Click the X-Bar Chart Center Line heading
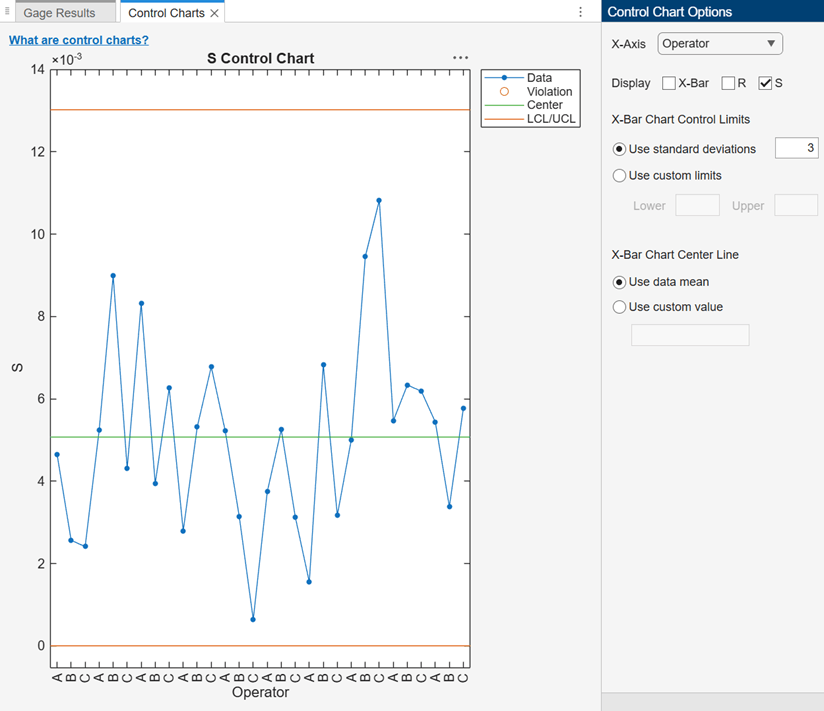This screenshot has height=711, width=824. click(675, 255)
